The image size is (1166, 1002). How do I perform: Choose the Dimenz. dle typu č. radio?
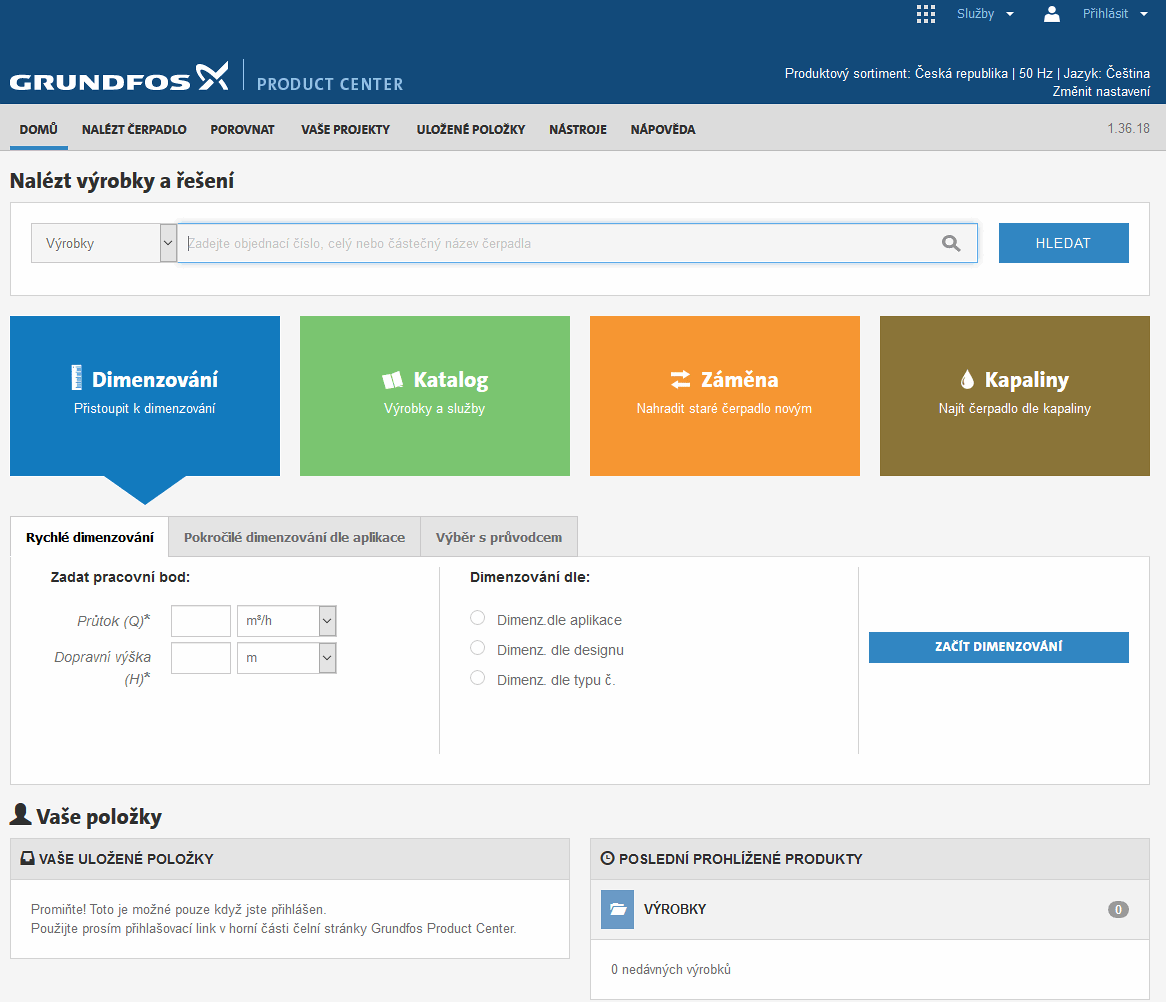pyautogui.click(x=478, y=678)
